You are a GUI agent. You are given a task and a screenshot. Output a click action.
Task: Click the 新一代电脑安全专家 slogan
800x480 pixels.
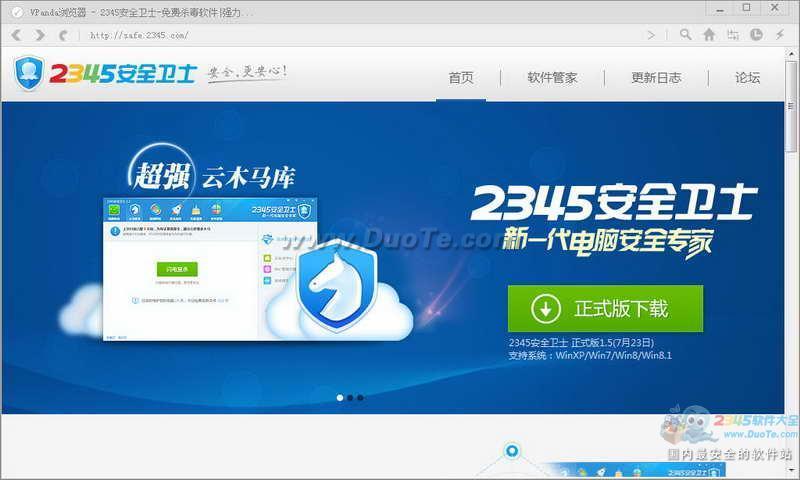[x=607, y=242]
